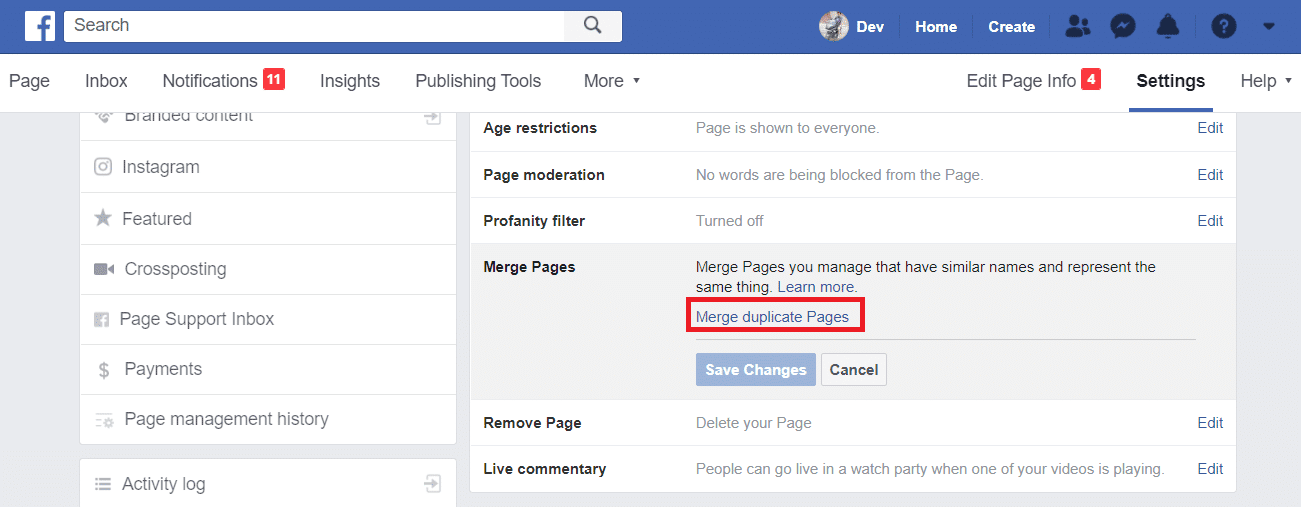This screenshot has height=507, width=1301.
Task: Click the Cancel button
Action: point(853,370)
